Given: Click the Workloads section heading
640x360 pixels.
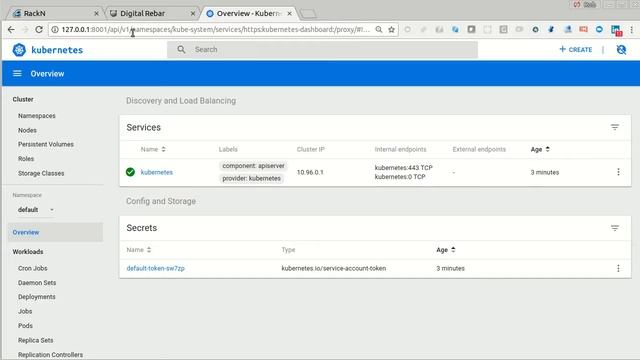Looking at the screenshot, I should click(28, 252).
